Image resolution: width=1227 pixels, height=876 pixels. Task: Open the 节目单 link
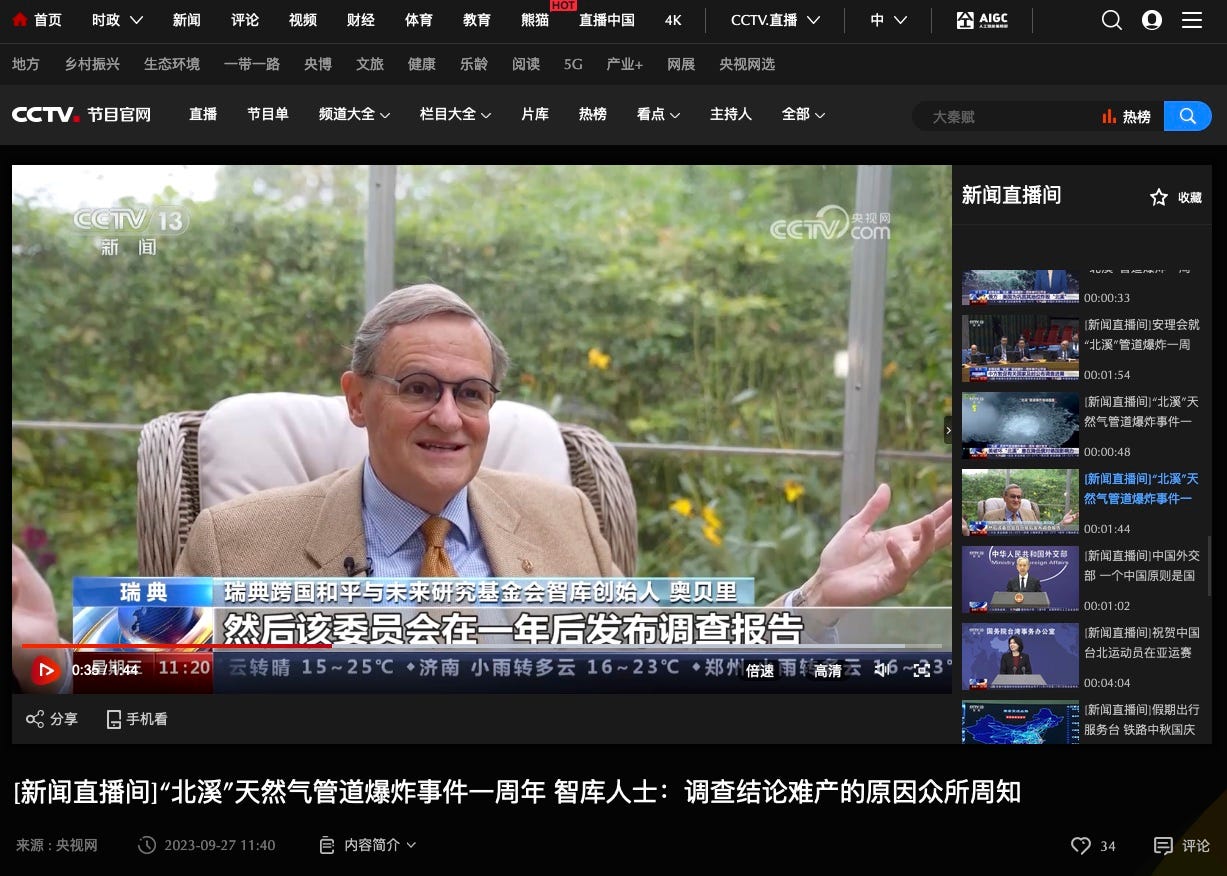point(268,115)
